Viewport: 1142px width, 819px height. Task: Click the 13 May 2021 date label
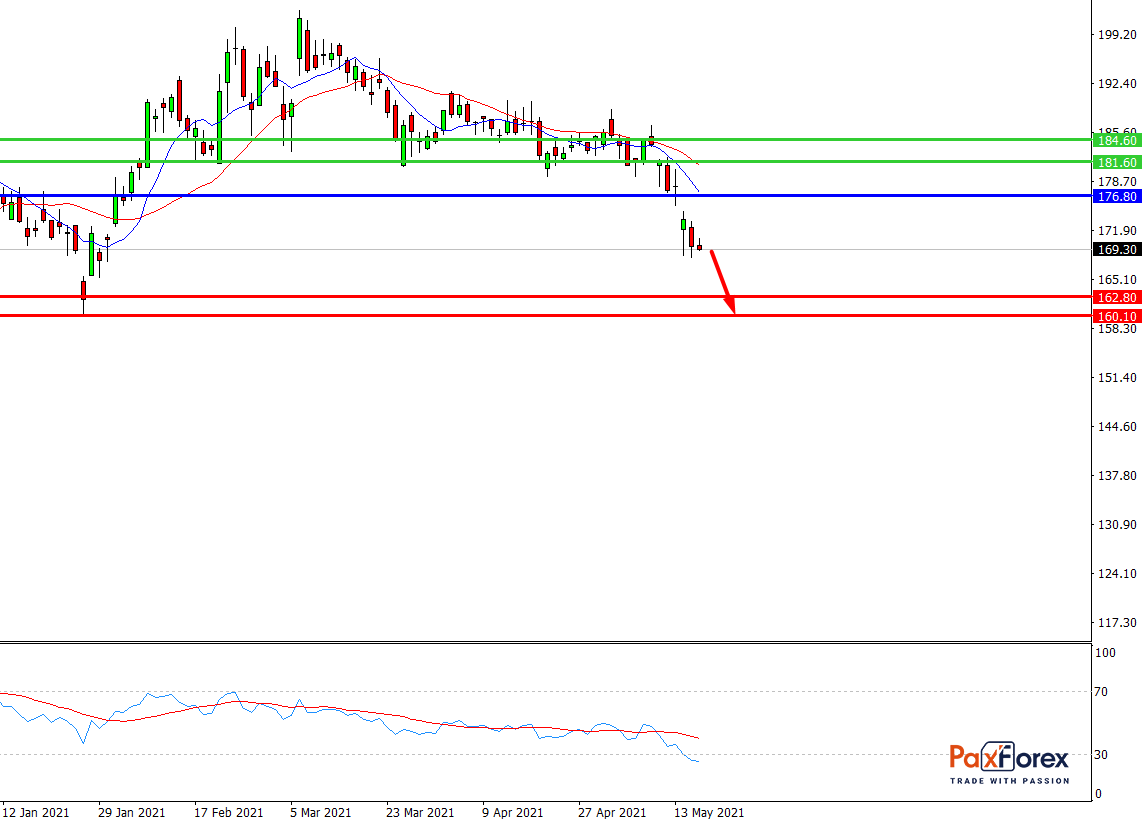pyautogui.click(x=709, y=812)
